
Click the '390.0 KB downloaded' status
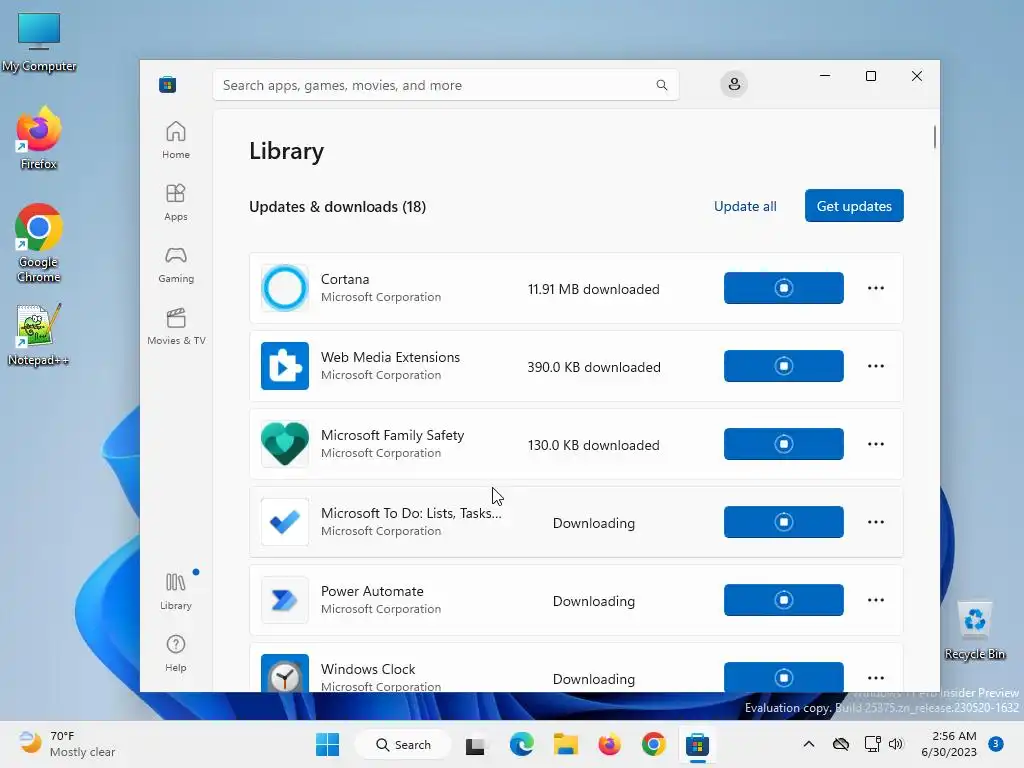pos(594,367)
